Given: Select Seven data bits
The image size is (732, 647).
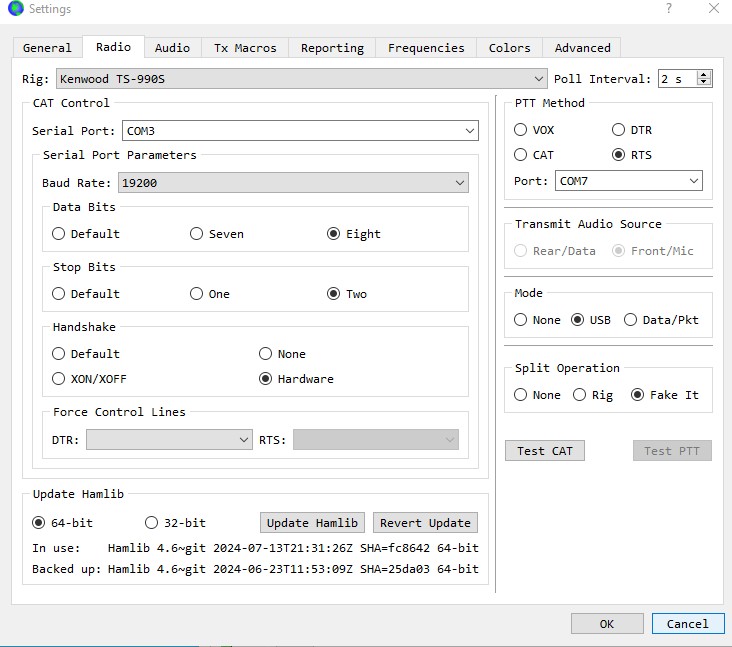Looking at the screenshot, I should click(x=217, y=233).
